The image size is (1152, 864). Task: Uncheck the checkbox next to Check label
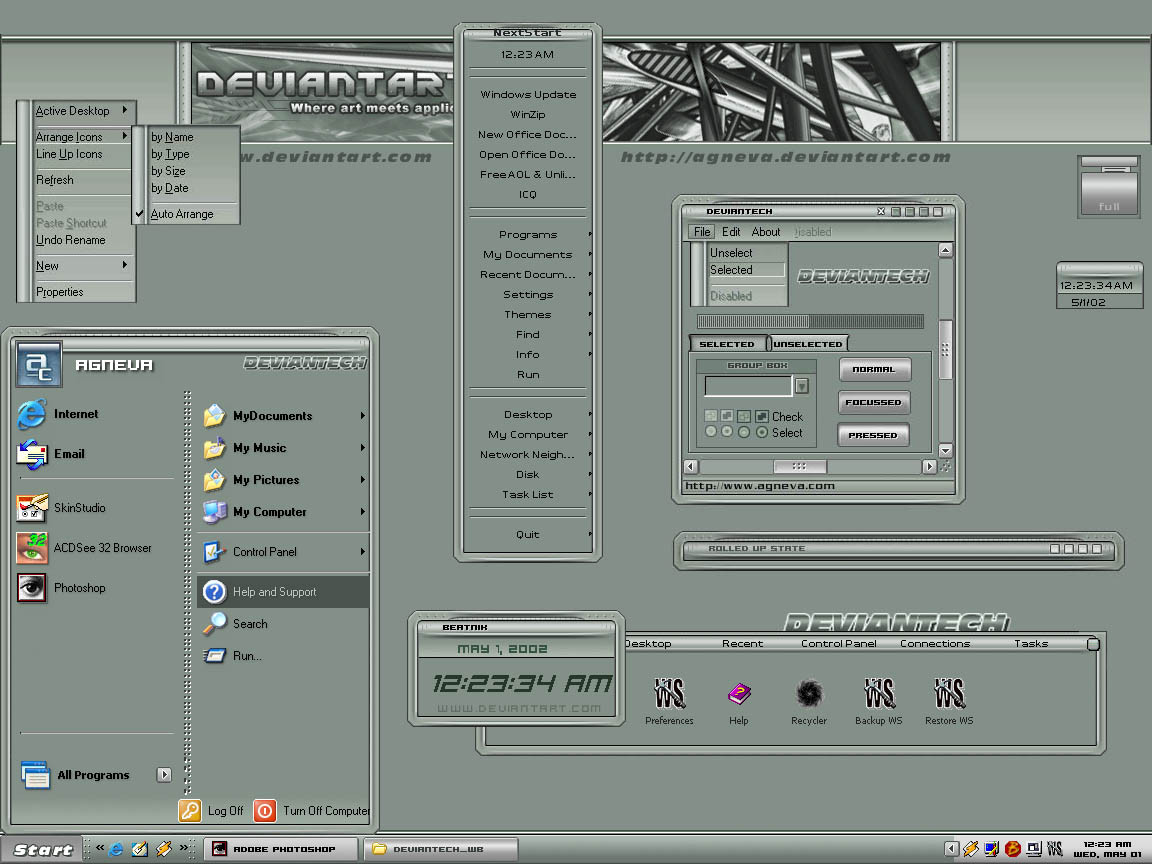(762, 417)
